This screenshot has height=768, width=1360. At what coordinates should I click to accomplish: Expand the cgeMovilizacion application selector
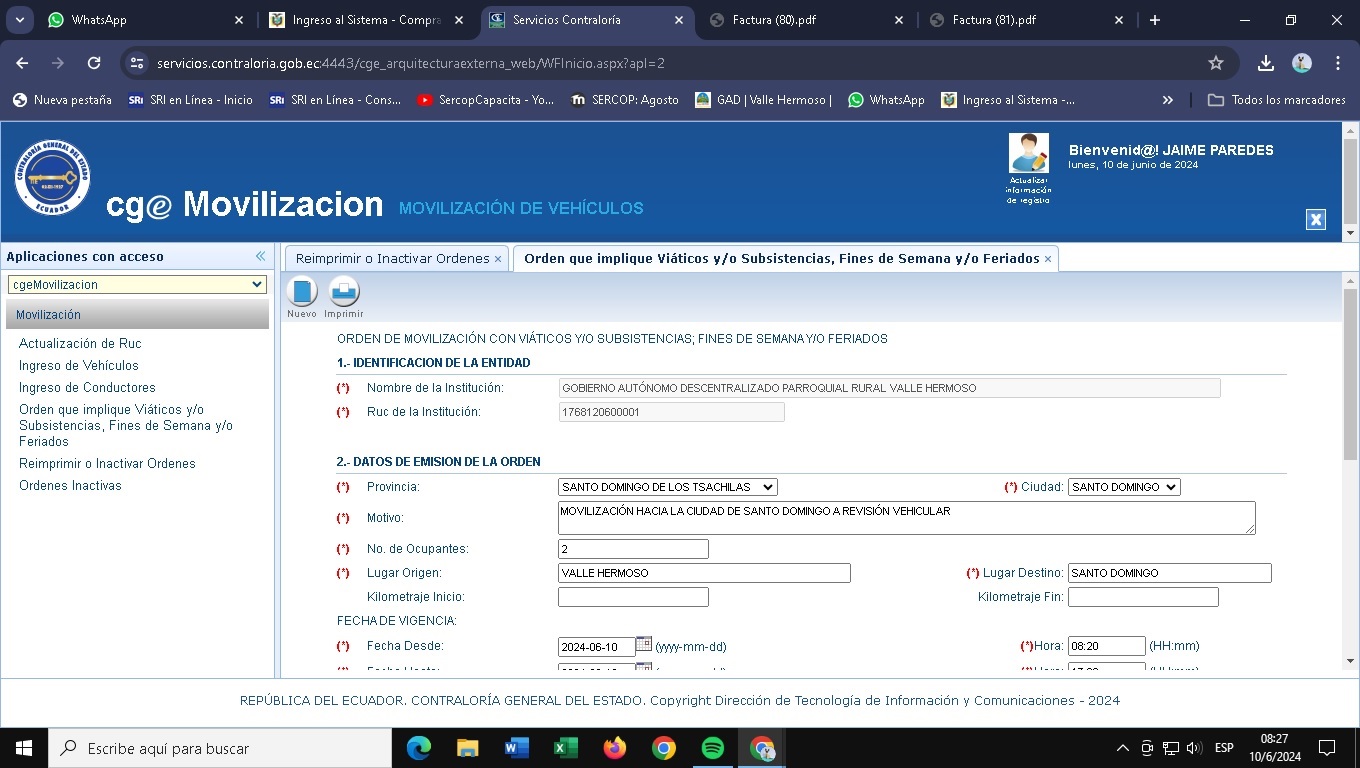[137, 285]
